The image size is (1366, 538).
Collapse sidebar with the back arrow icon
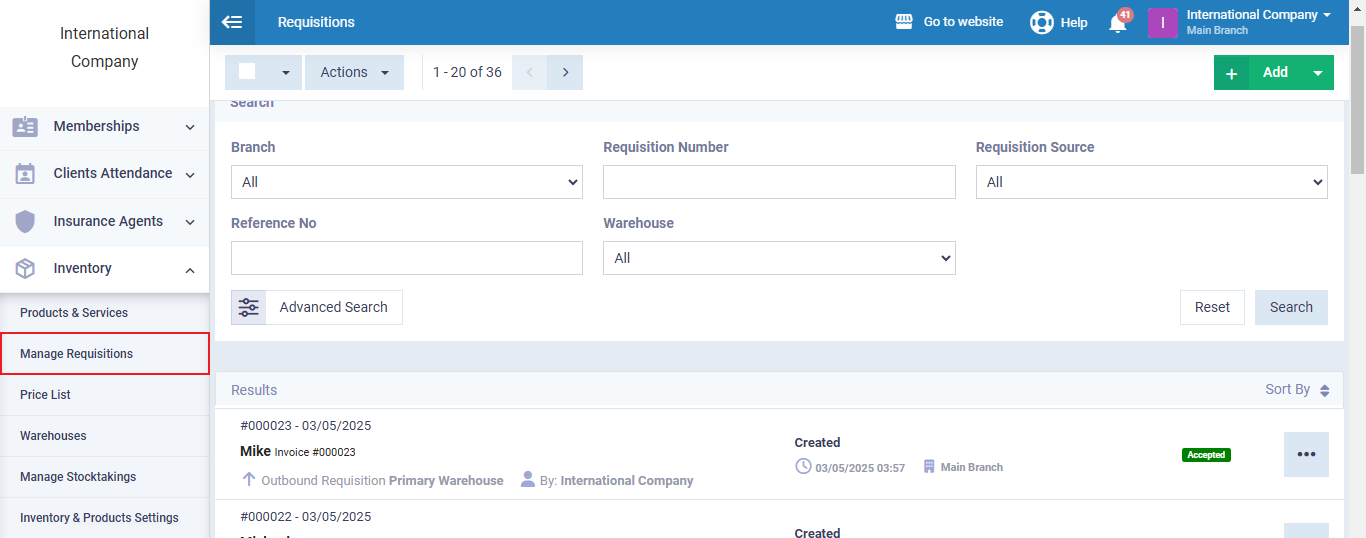tap(232, 22)
